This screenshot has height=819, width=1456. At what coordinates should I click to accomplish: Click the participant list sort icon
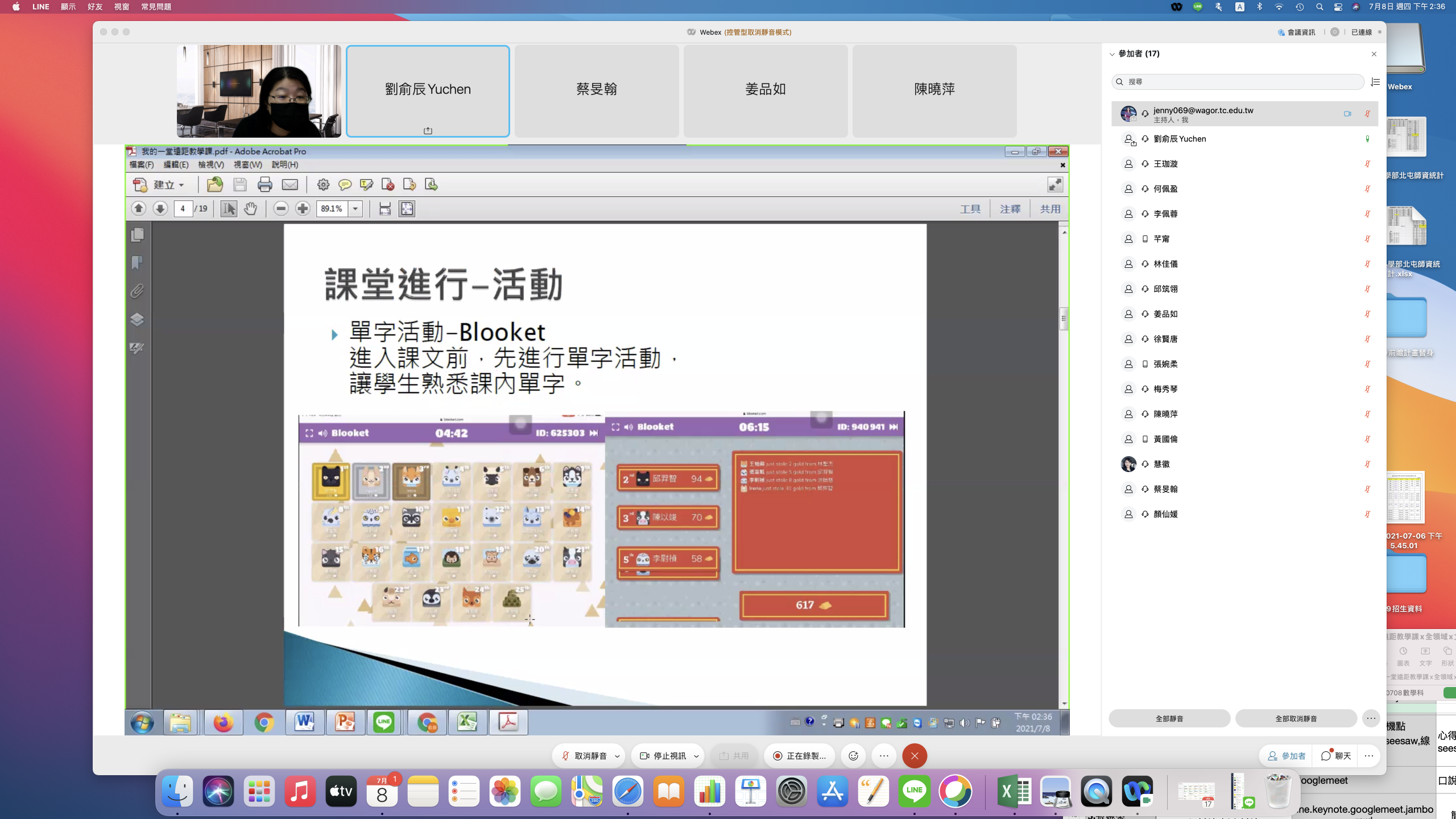pos(1375,82)
